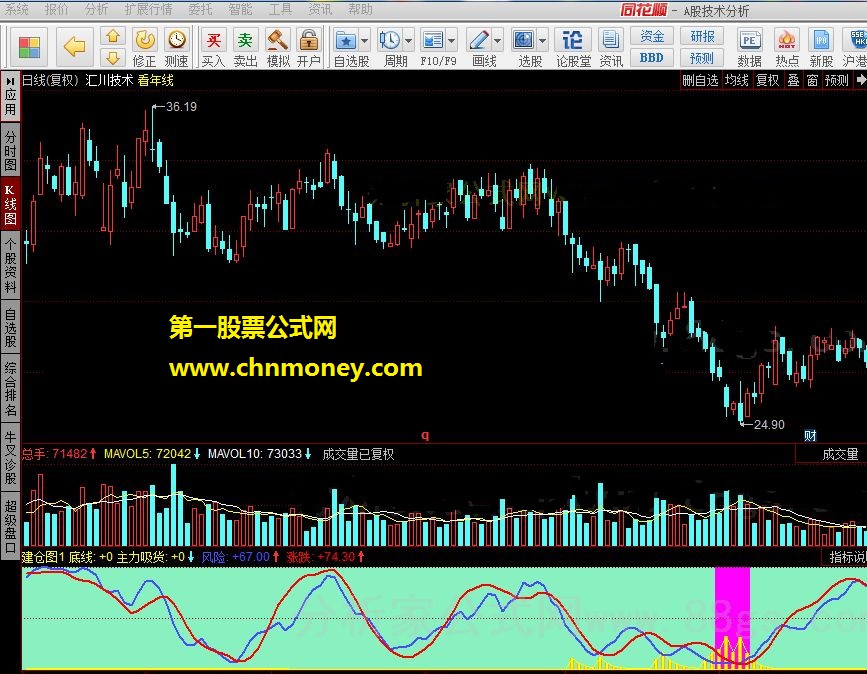
Task: Toggle 预测 in the chart header bar
Action: (x=836, y=80)
